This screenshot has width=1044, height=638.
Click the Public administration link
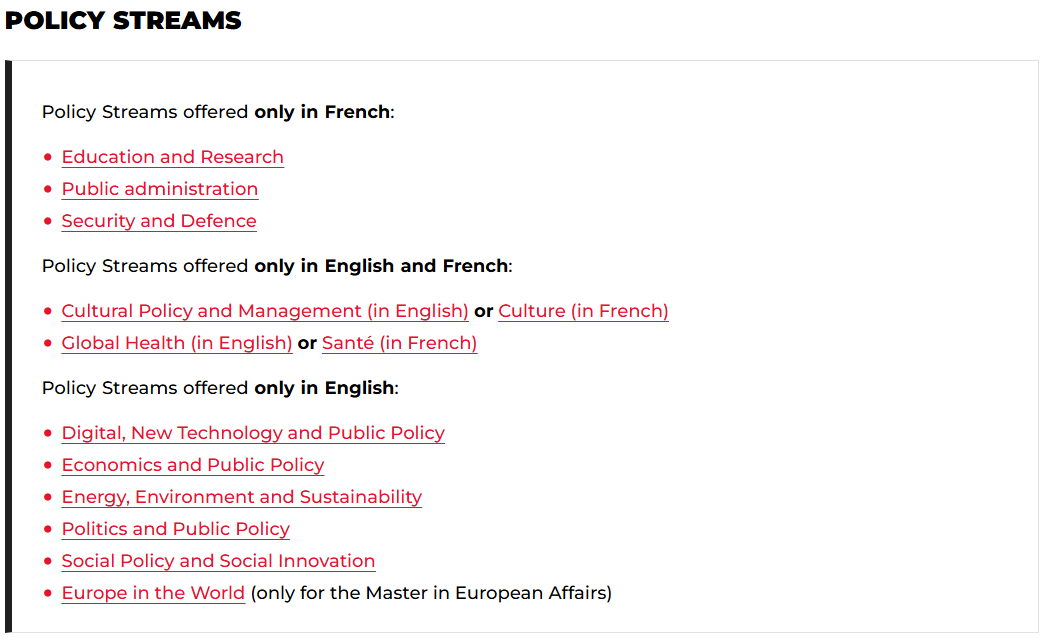(160, 189)
